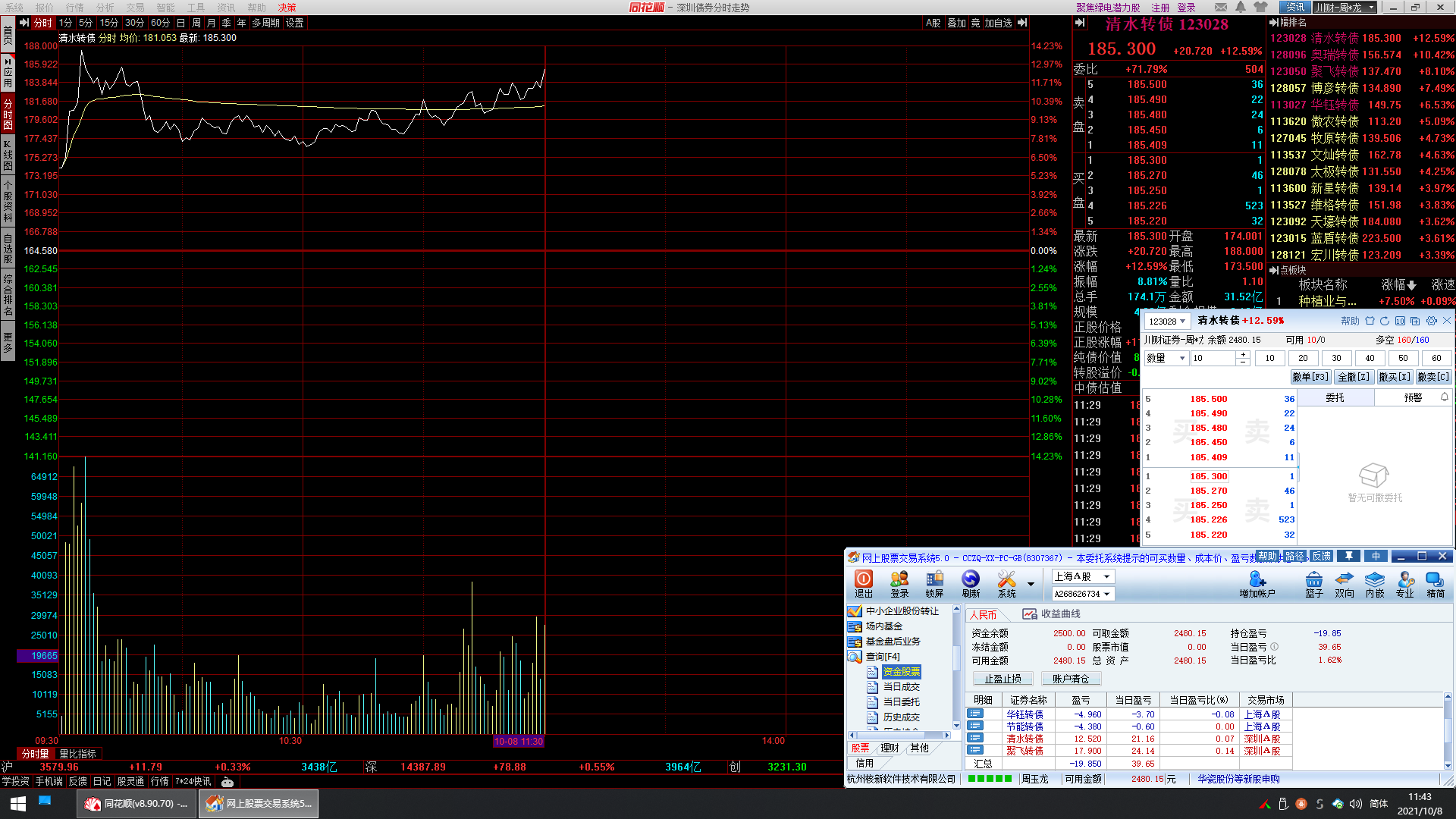Click 奥瑞转债 in the 涨幅排名 list
The image size is (1456, 819).
coord(1335,55)
